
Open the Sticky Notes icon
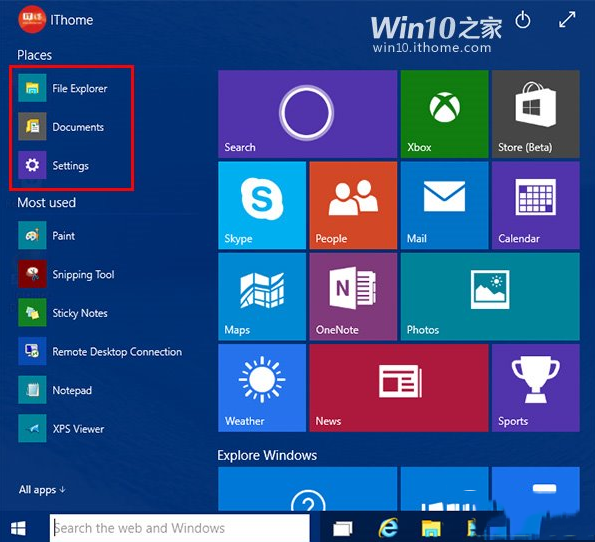click(32, 312)
